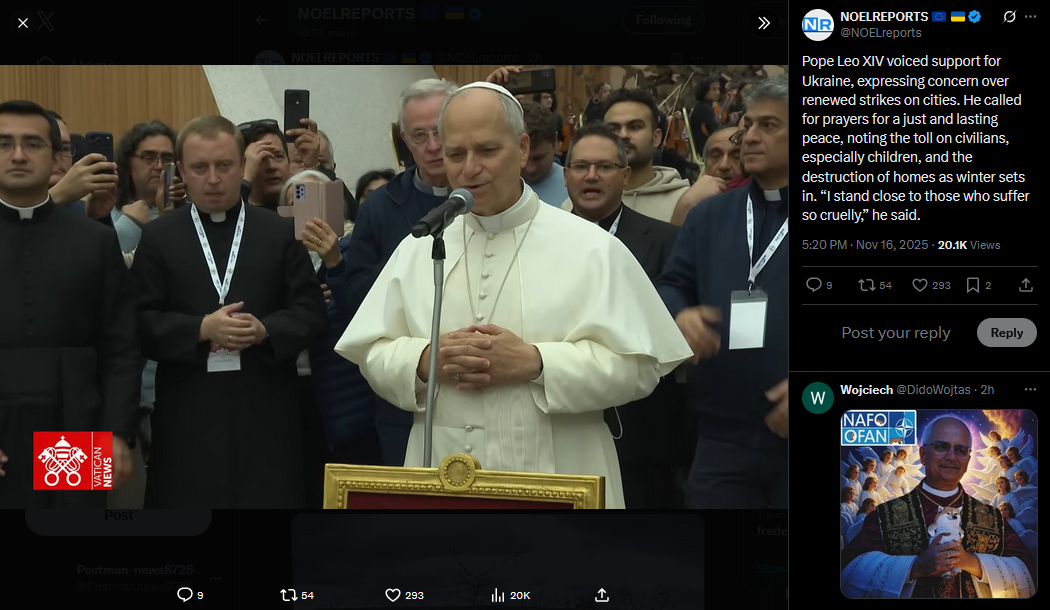Click the reply bubble icon showing 9 in sidebar
1050x610 pixels.
[814, 285]
